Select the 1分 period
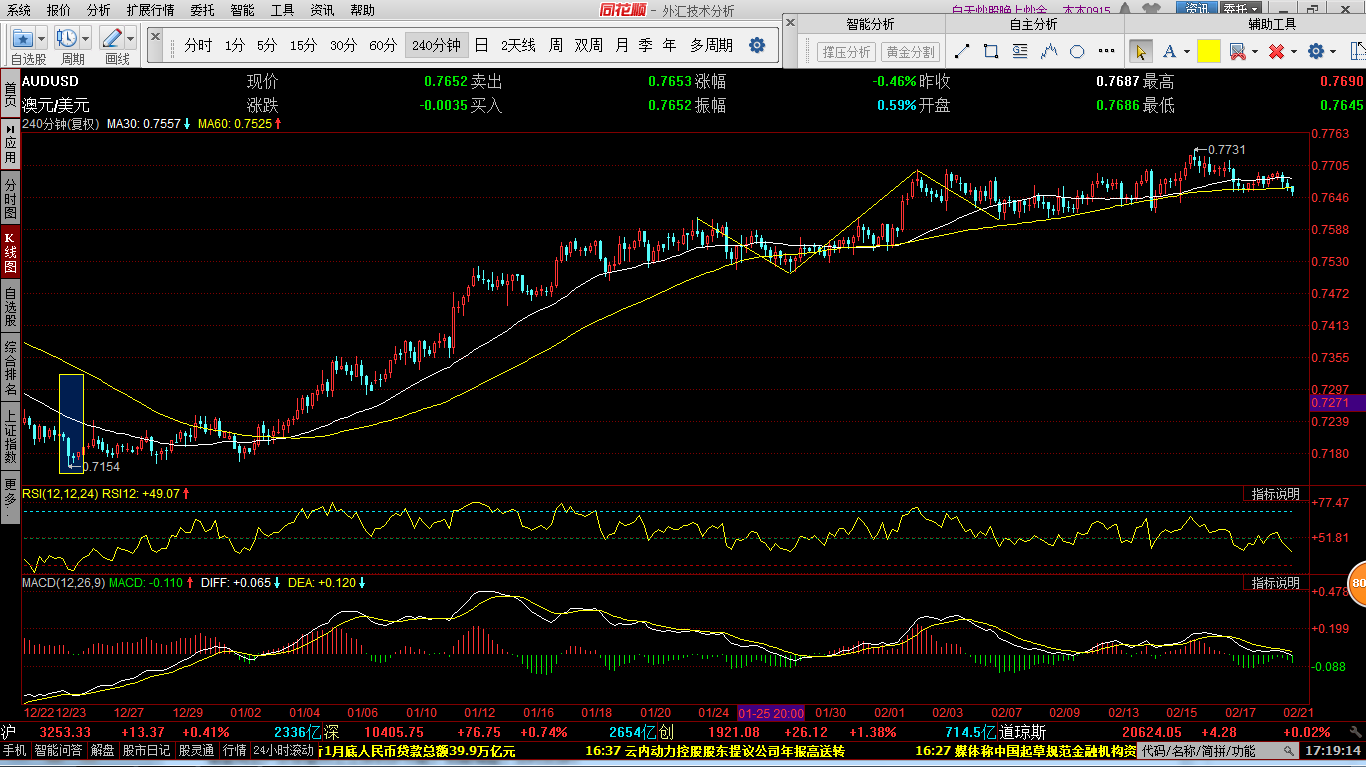Viewport: 1366px width, 767px height. [x=234, y=46]
